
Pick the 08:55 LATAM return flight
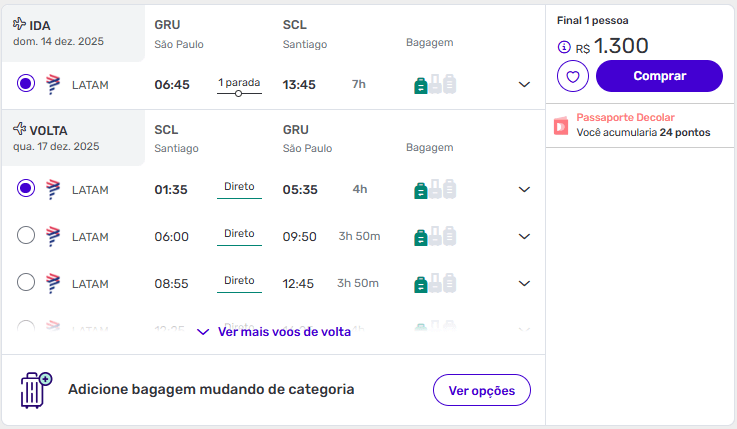pos(26,283)
